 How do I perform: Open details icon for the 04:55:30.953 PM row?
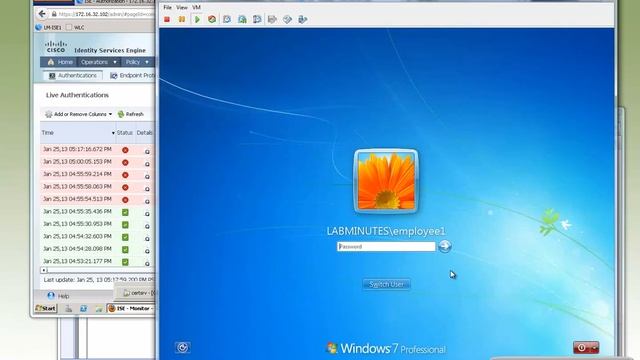(147, 226)
